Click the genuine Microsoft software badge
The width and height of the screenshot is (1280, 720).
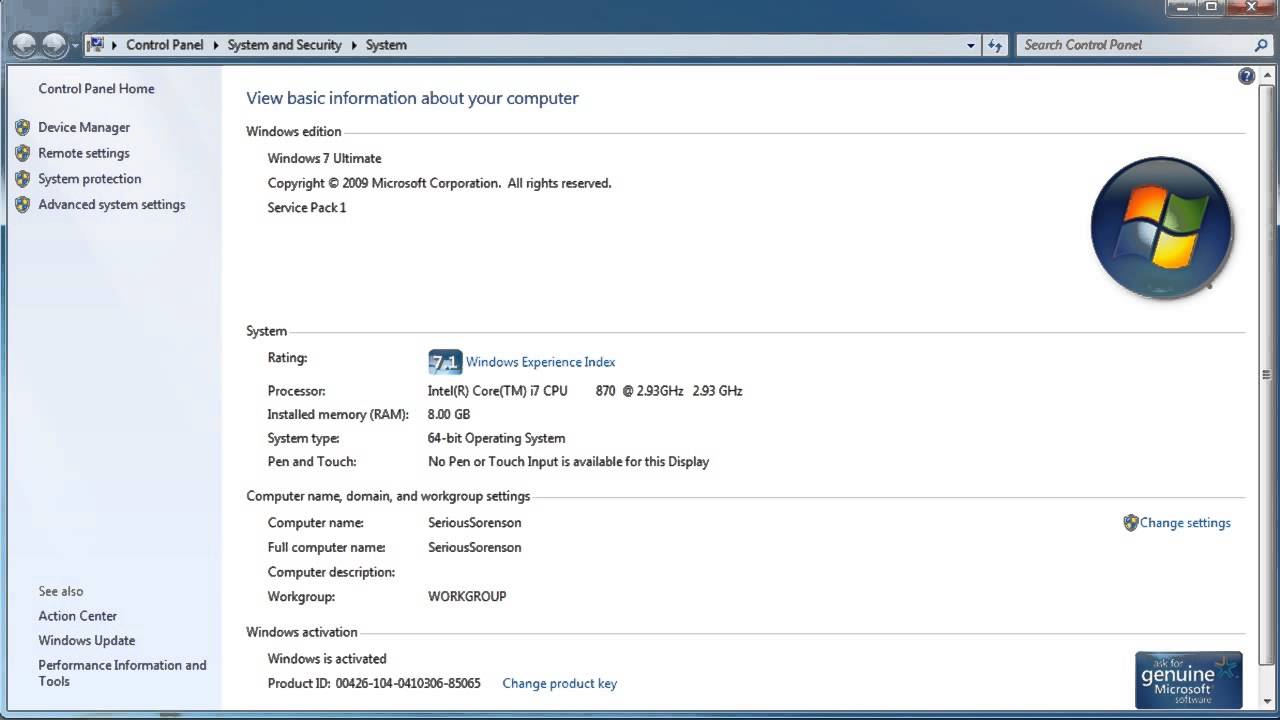click(1188, 679)
